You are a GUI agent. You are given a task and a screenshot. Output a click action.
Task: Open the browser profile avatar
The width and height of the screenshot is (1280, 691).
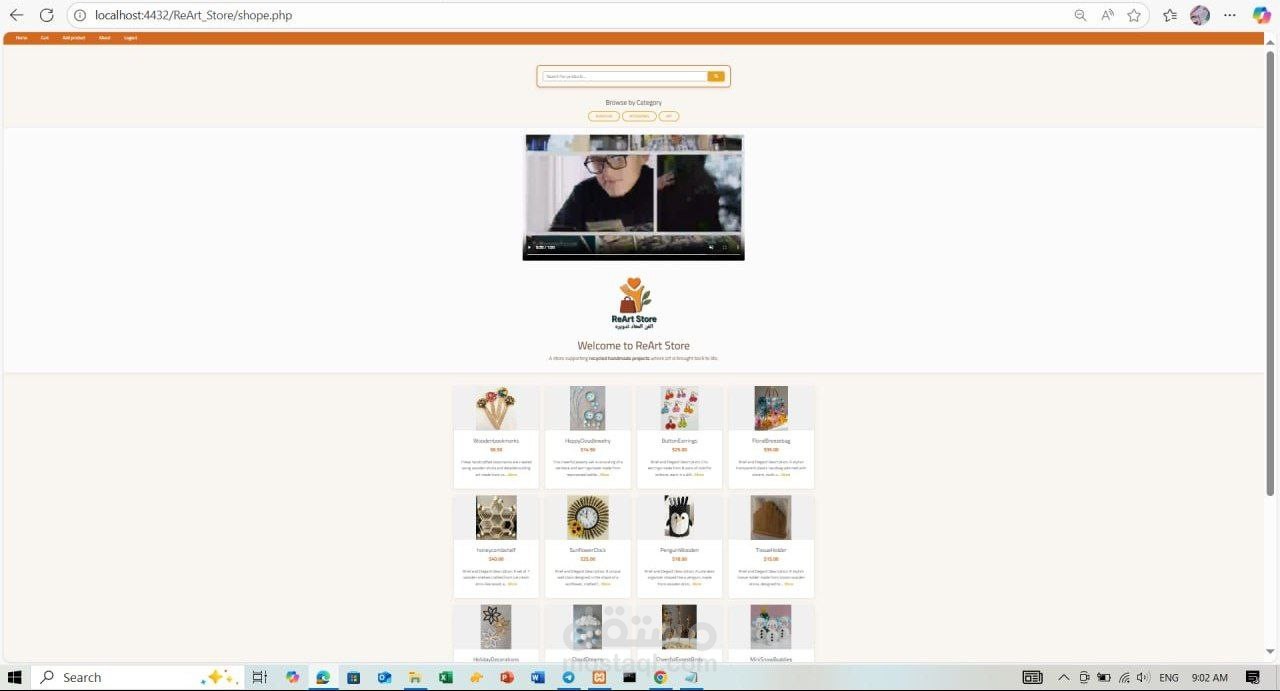click(1200, 15)
